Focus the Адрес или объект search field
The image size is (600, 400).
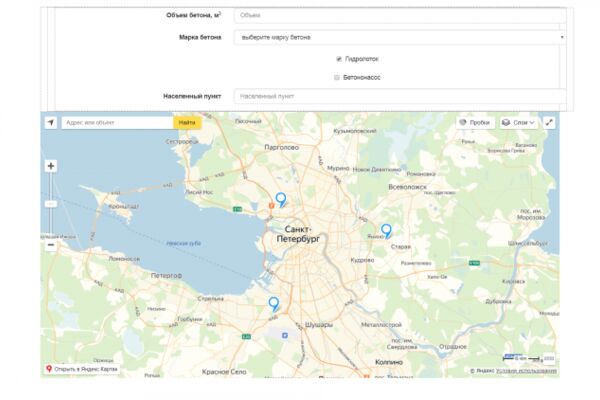(x=117, y=122)
